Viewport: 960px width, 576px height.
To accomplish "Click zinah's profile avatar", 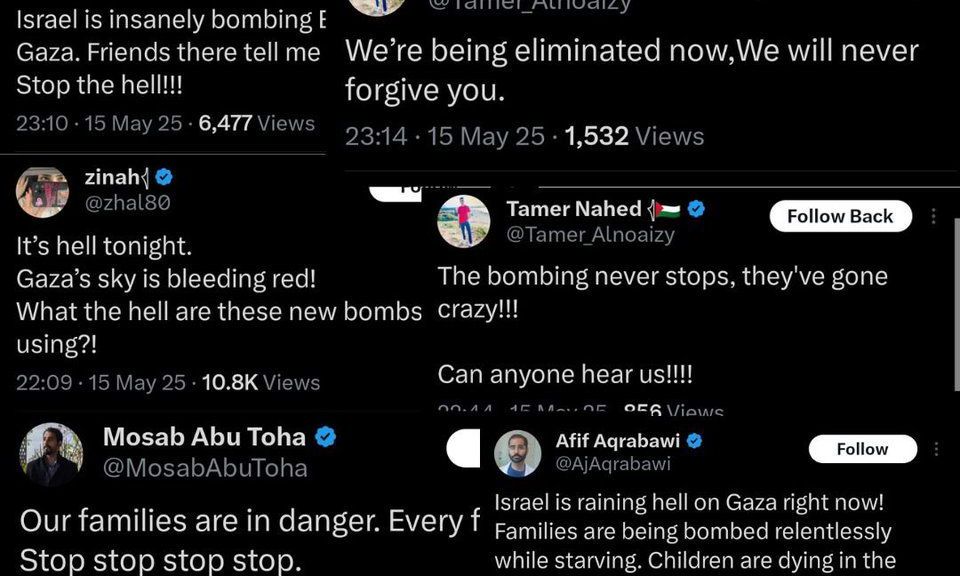I will 42,191.
